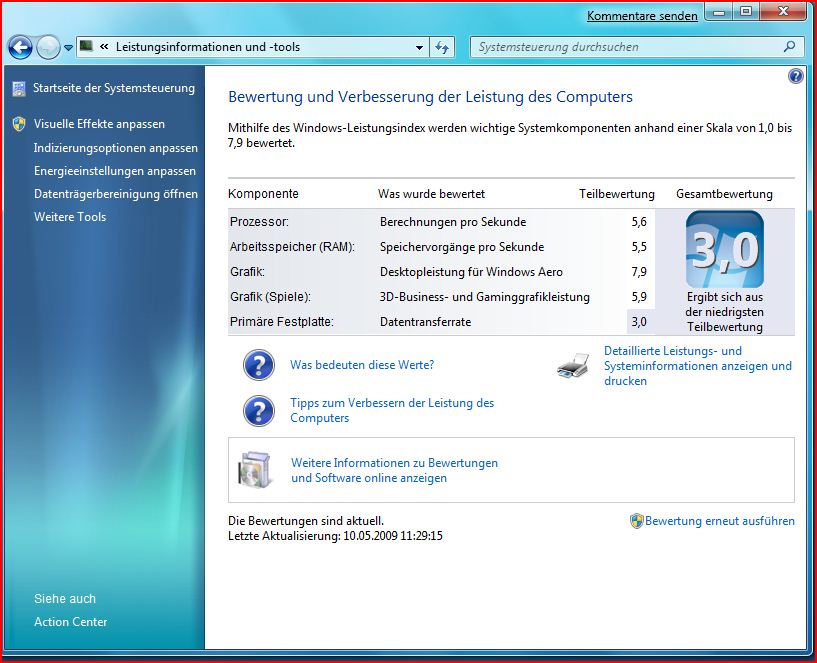
Task: Open Startseite der Systemsteuerung
Action: (114, 88)
